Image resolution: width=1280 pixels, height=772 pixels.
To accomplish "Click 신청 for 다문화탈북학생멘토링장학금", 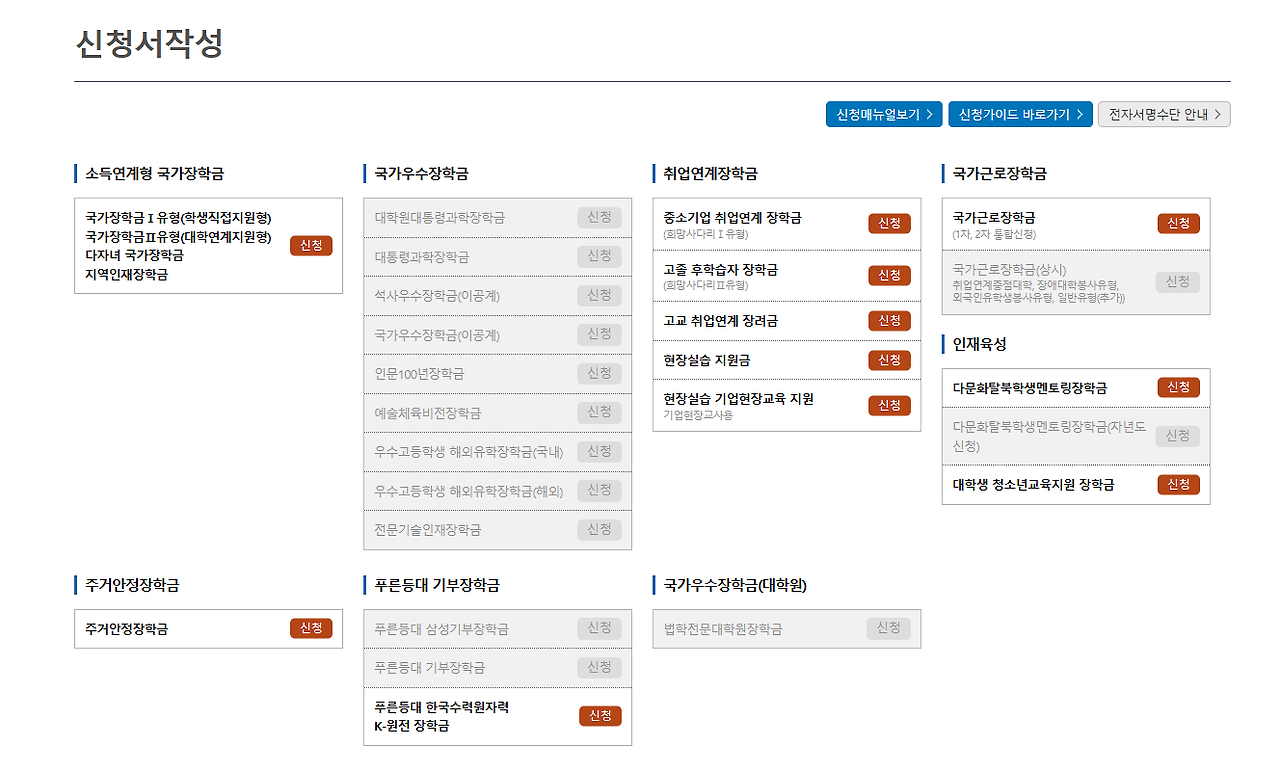I will 1178,387.
